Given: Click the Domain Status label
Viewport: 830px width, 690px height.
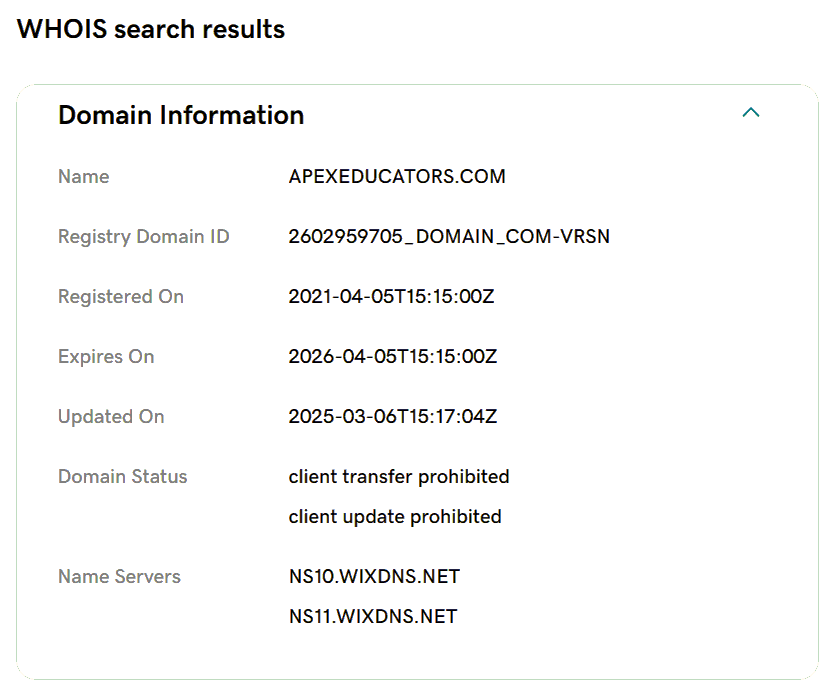Looking at the screenshot, I should click(123, 477).
